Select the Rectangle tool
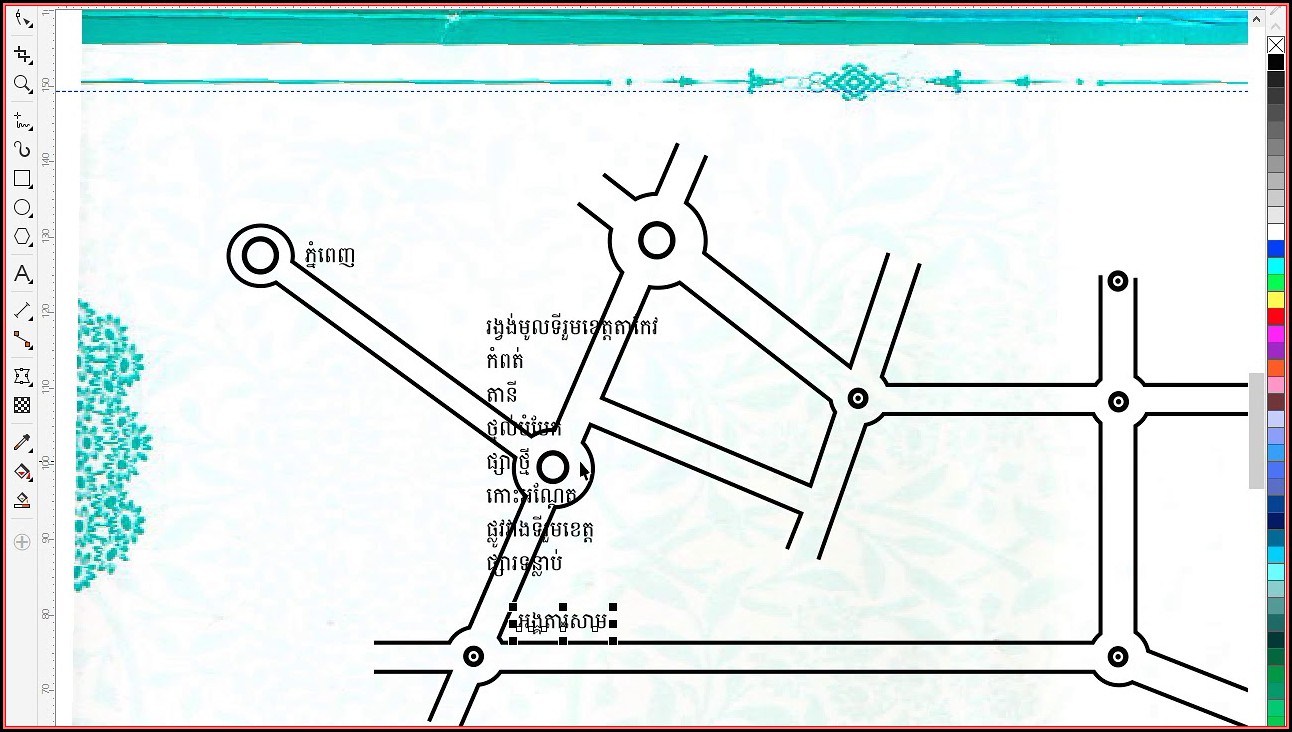The height and width of the screenshot is (732, 1292). [22, 179]
